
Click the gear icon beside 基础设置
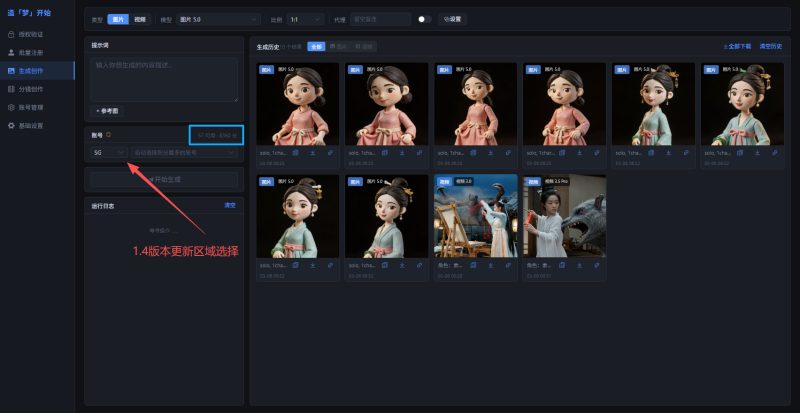[x=11, y=125]
